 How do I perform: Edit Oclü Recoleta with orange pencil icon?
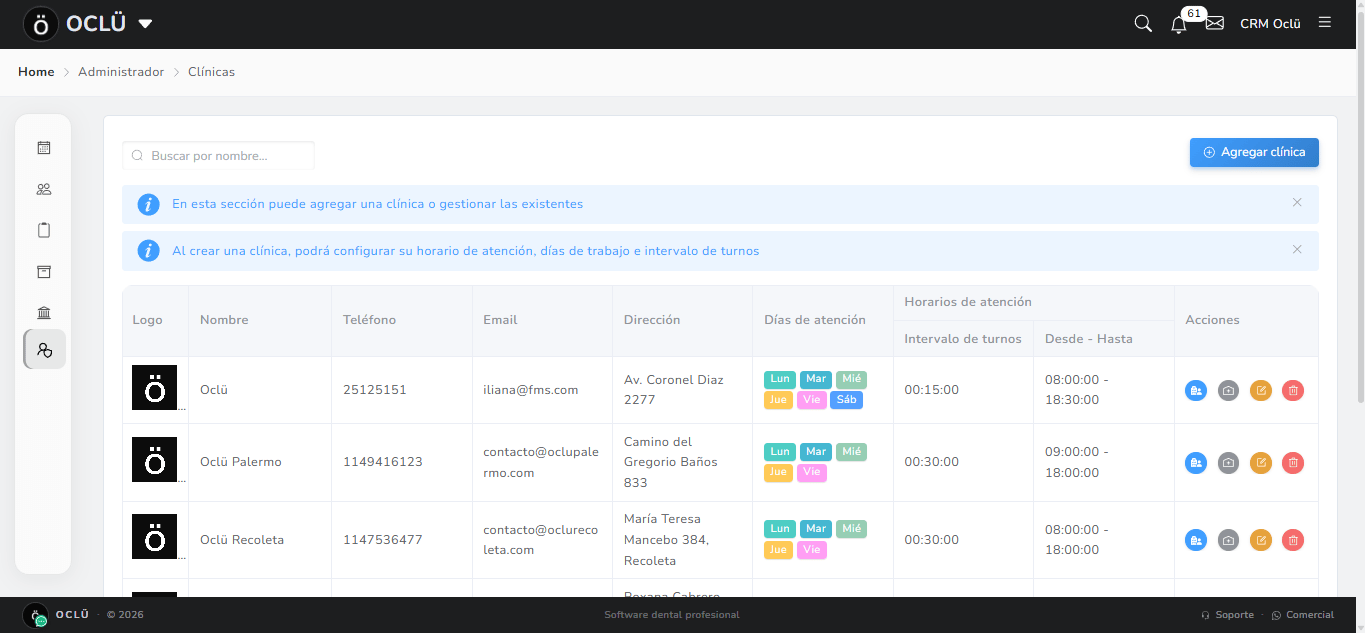click(x=1261, y=540)
